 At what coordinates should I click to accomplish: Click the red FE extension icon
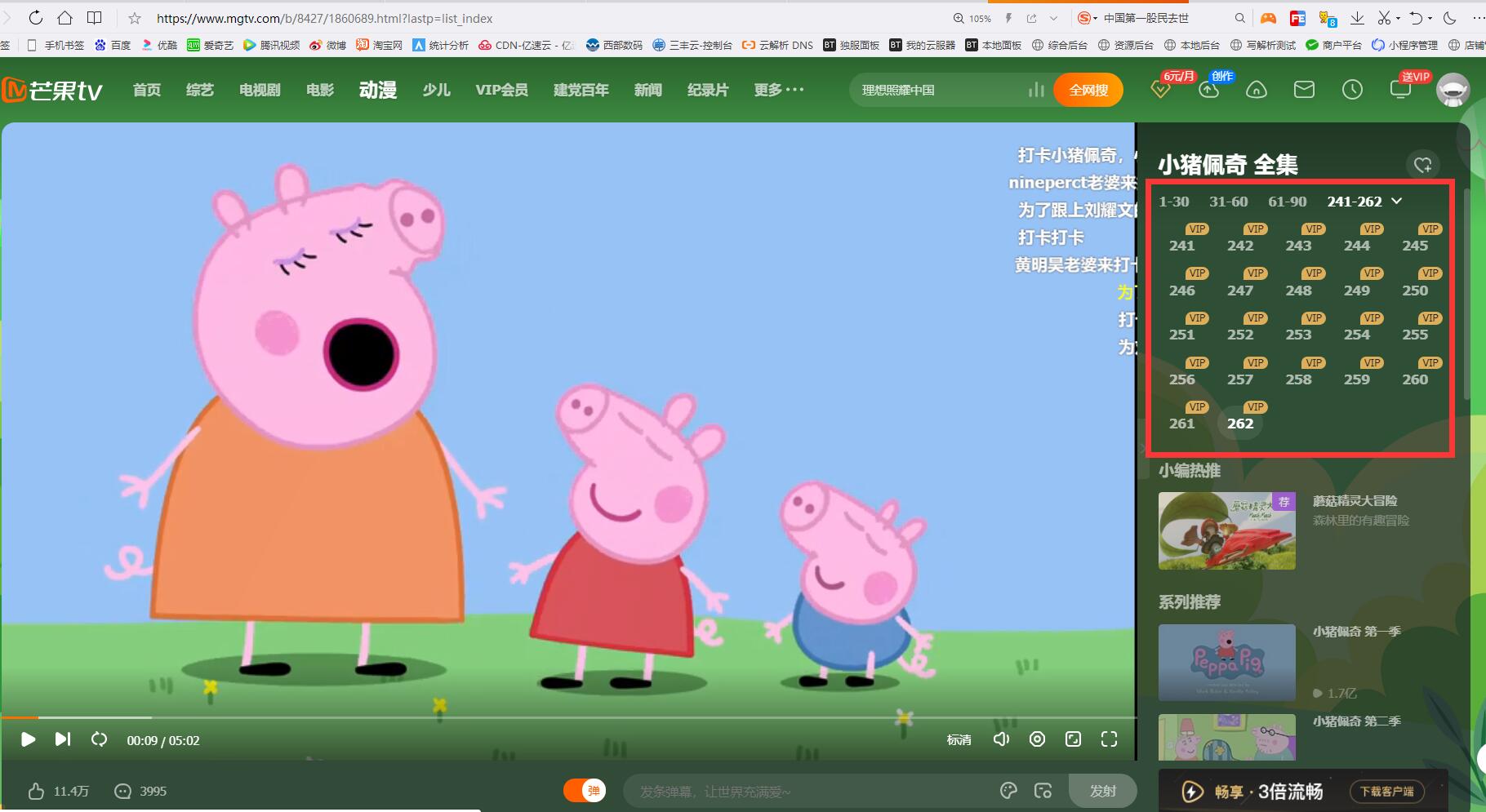click(1297, 18)
